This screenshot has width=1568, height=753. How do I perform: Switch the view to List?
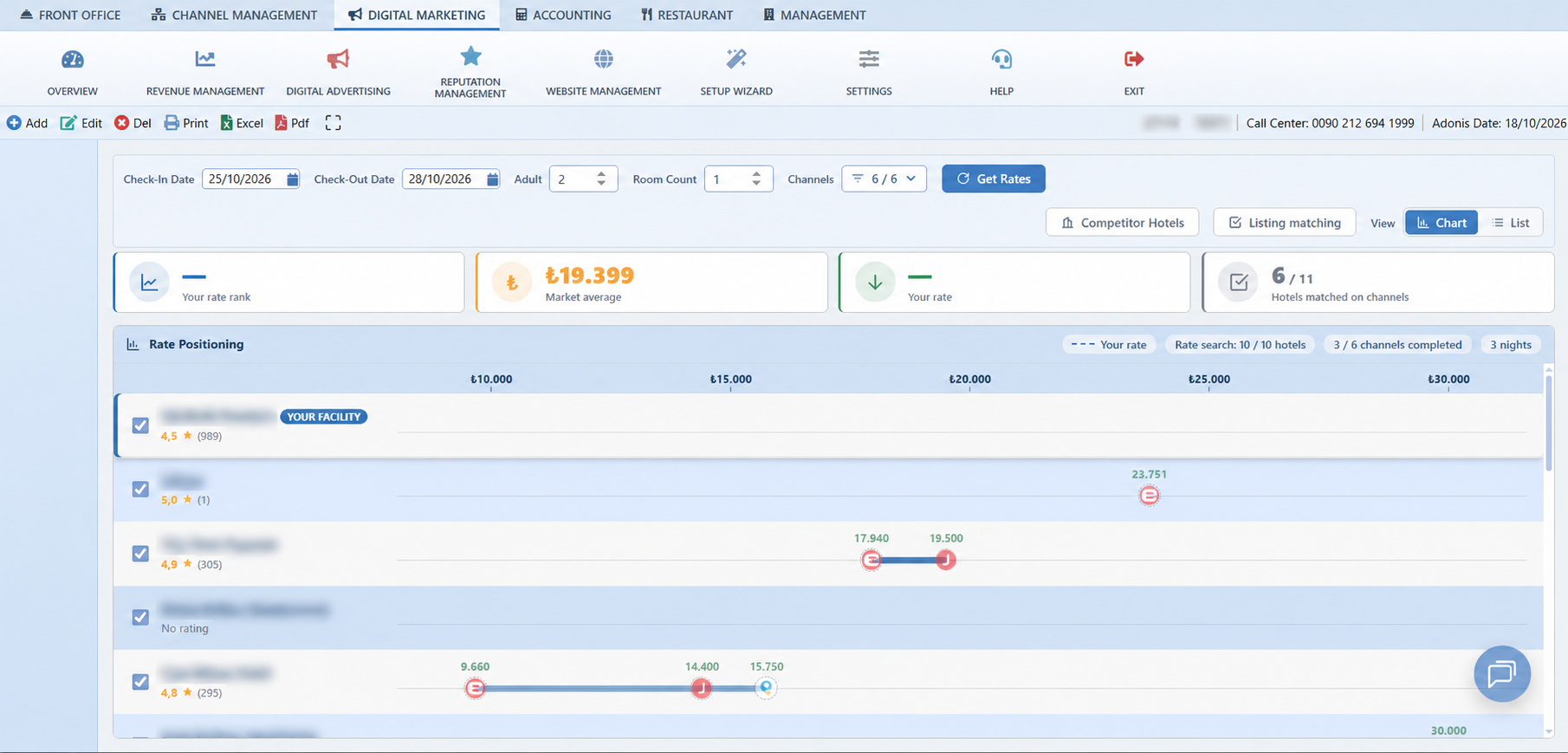coord(1511,223)
